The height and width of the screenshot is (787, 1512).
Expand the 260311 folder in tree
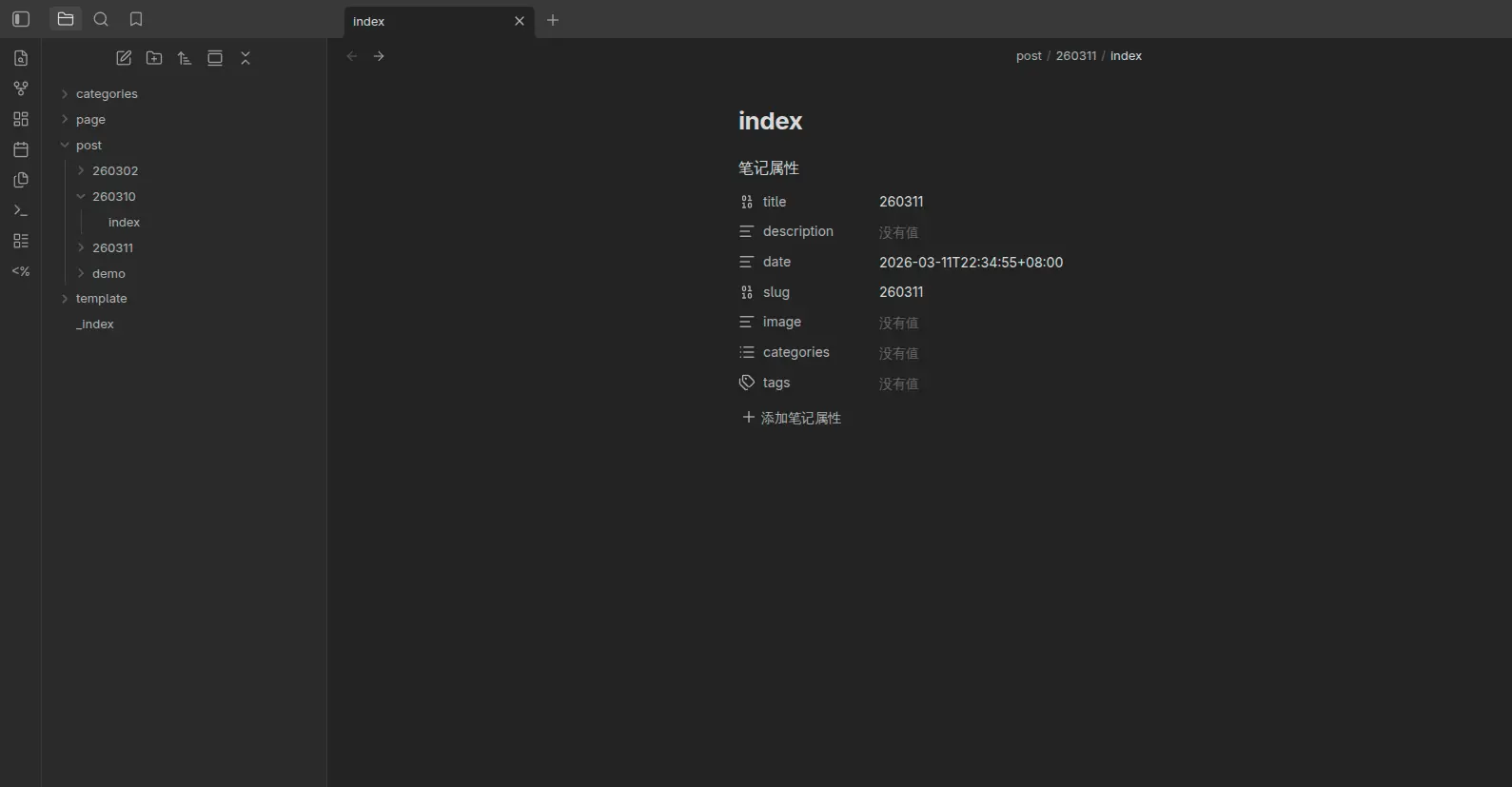112,248
